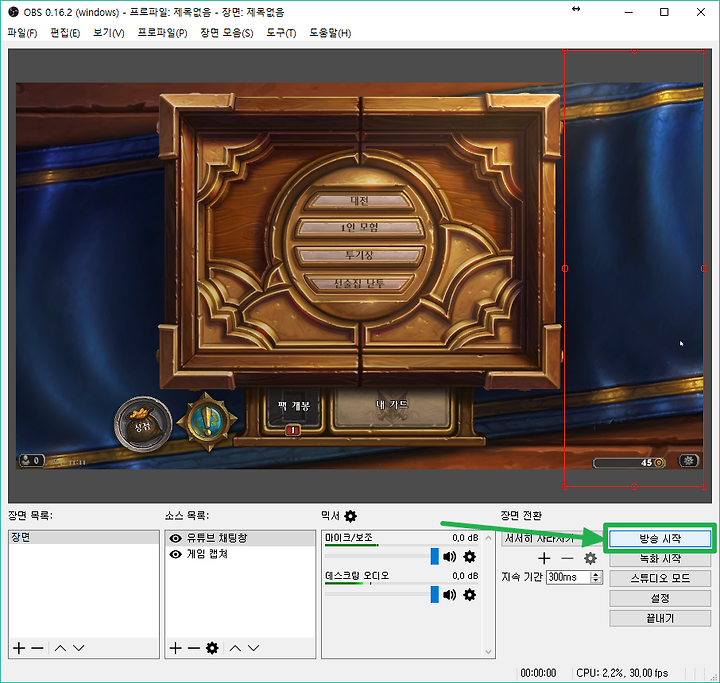Move source down with the down arrow
The height and width of the screenshot is (683, 720).
(x=253, y=648)
